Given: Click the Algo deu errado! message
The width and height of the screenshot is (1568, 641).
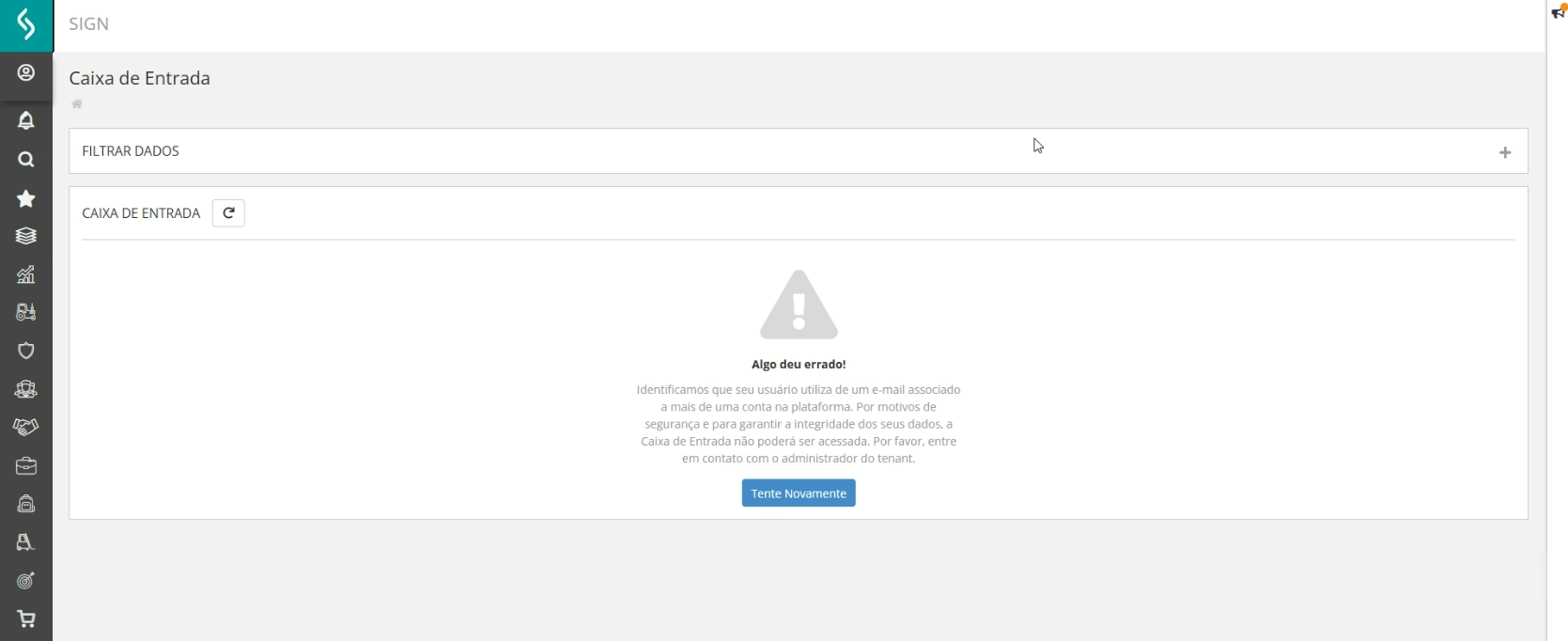Looking at the screenshot, I should click(x=799, y=365).
